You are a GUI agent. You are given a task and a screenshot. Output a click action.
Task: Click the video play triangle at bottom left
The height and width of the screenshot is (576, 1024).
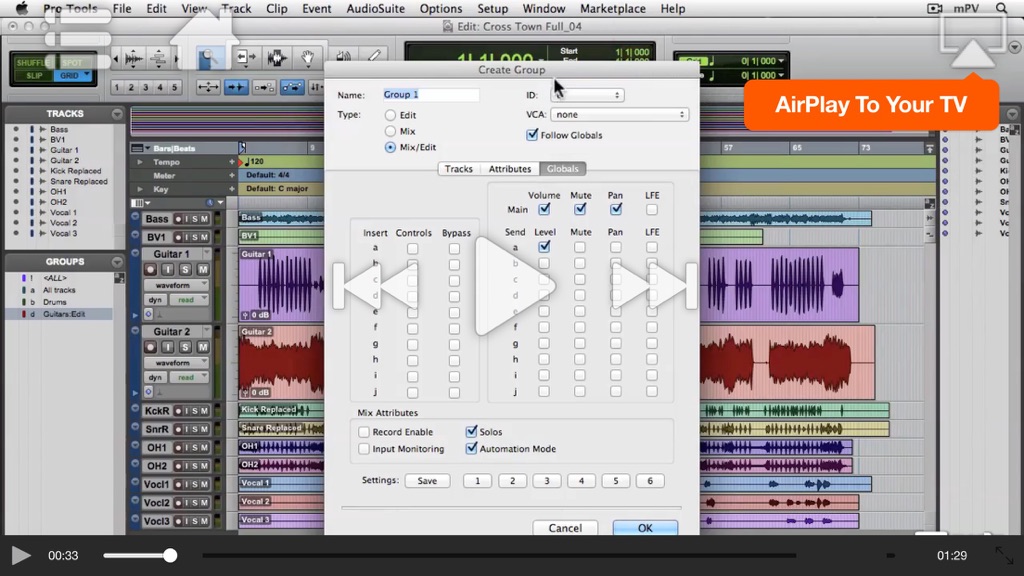click(21, 556)
